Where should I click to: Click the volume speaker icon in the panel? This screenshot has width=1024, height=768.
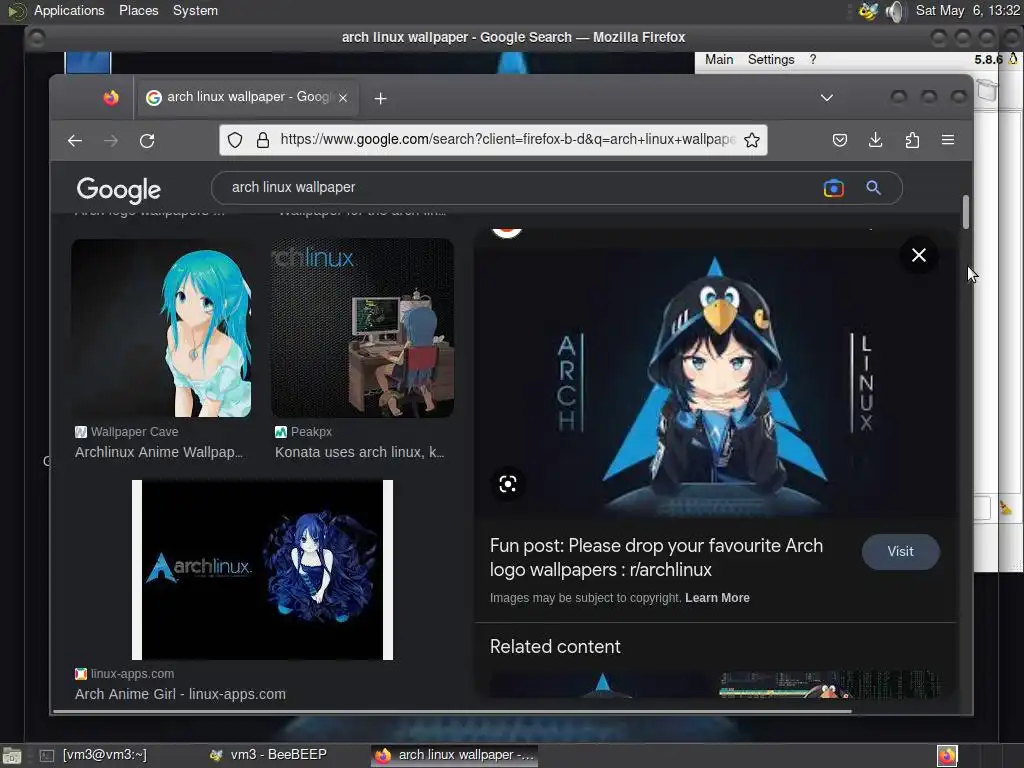pos(895,11)
